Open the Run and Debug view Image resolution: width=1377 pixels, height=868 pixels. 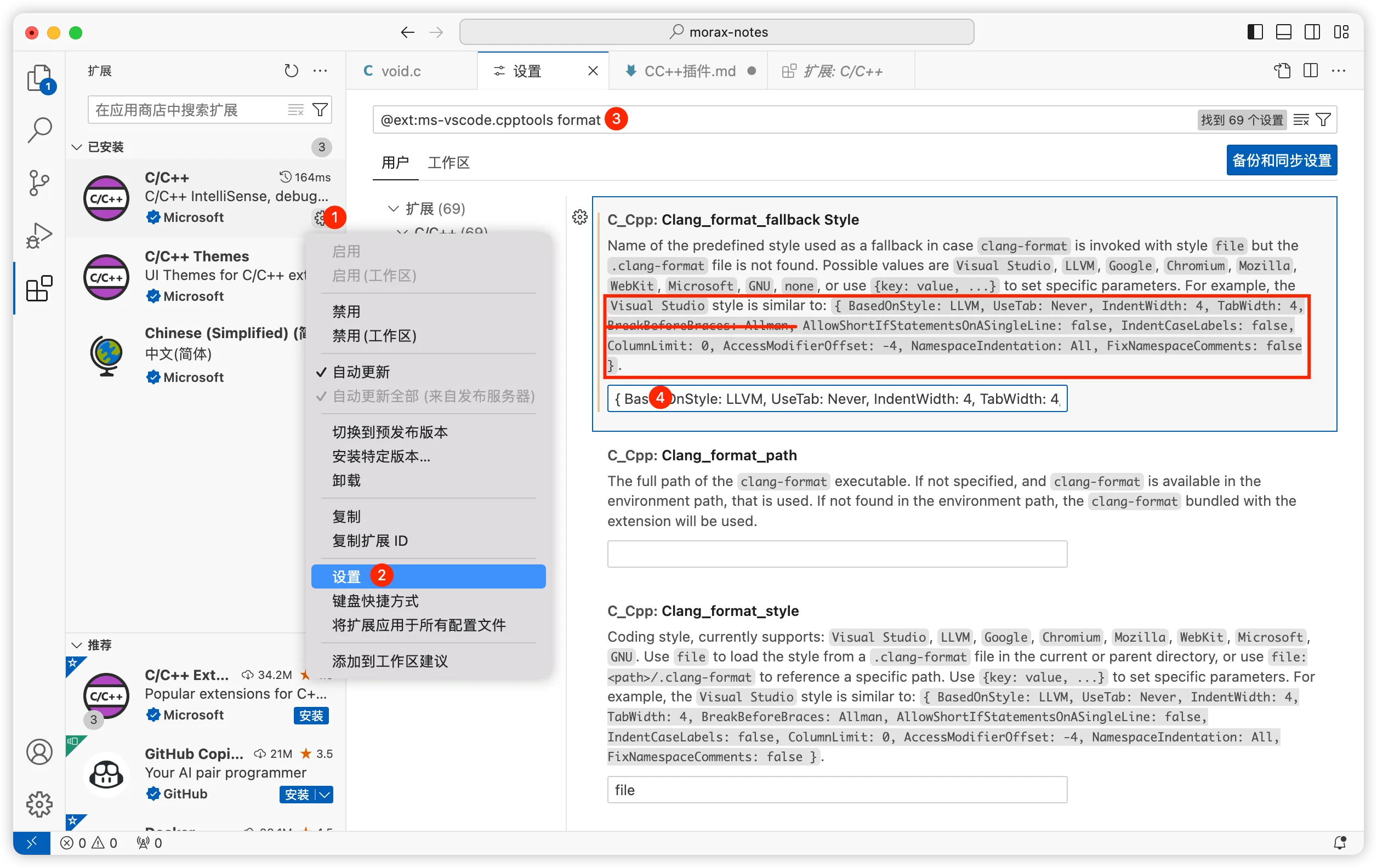coord(39,236)
